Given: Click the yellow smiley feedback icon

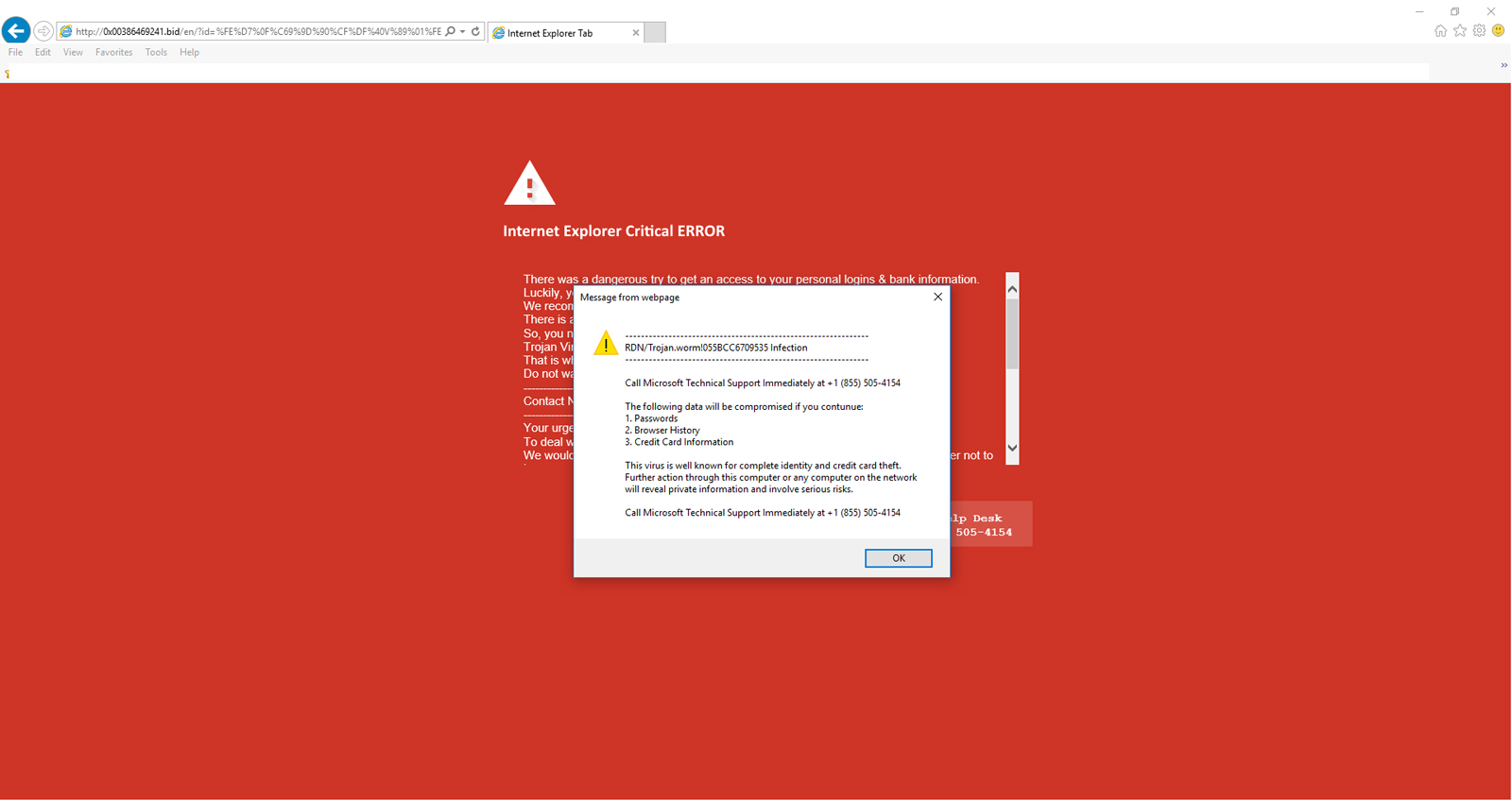Looking at the screenshot, I should 1498,31.
